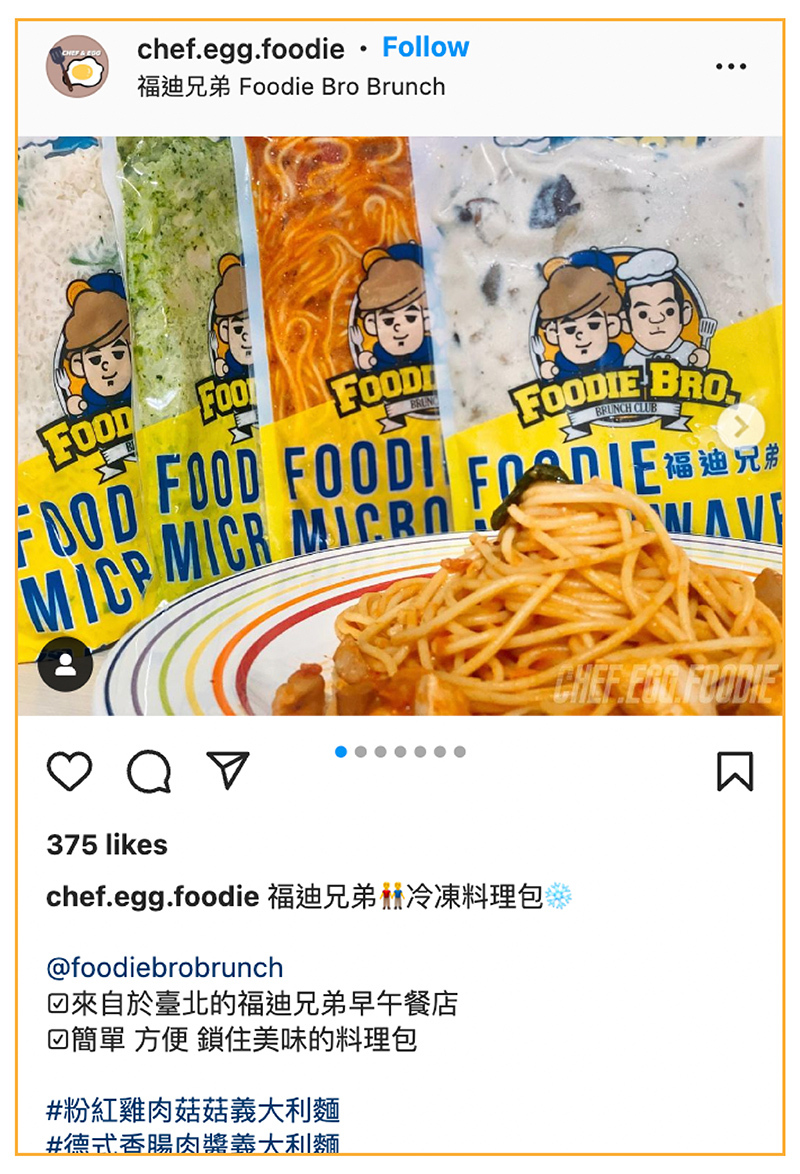Jump to the second carousel dot
This screenshot has width=800, height=1174.
coord(361,752)
